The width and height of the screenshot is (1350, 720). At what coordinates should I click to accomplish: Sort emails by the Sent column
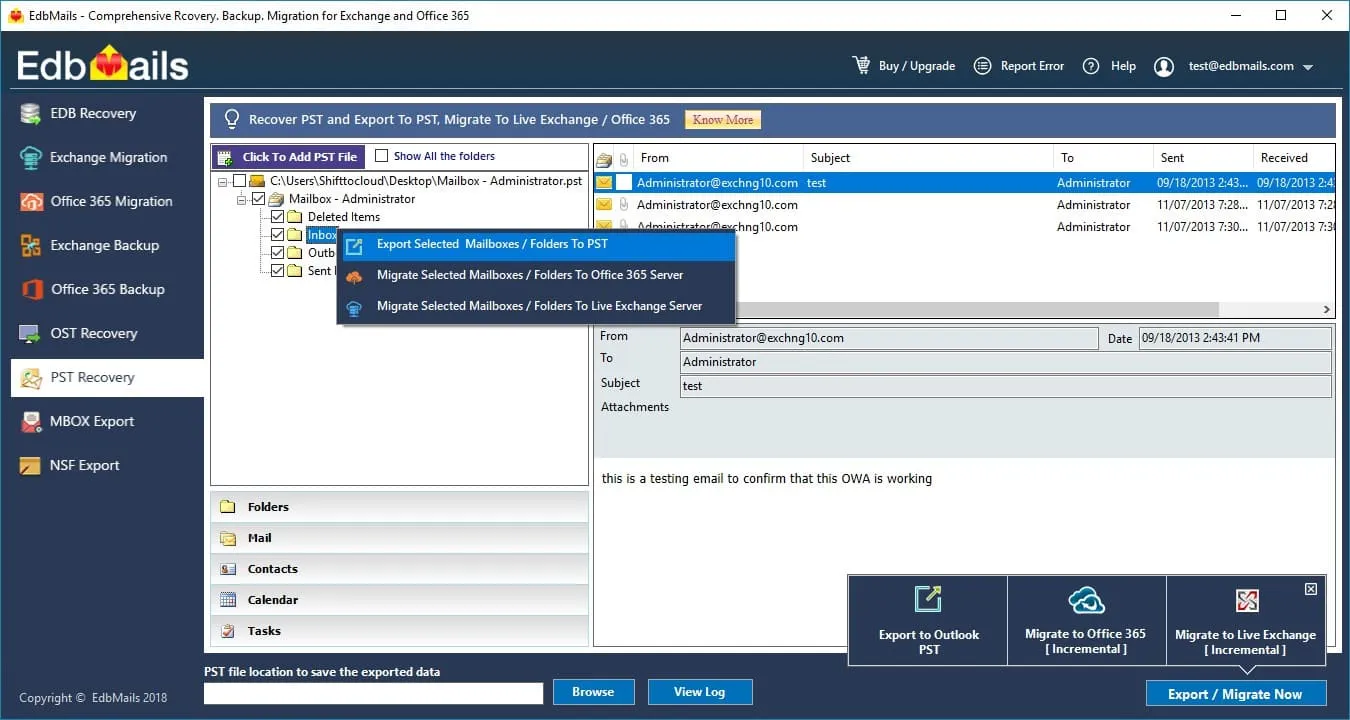(x=1203, y=158)
